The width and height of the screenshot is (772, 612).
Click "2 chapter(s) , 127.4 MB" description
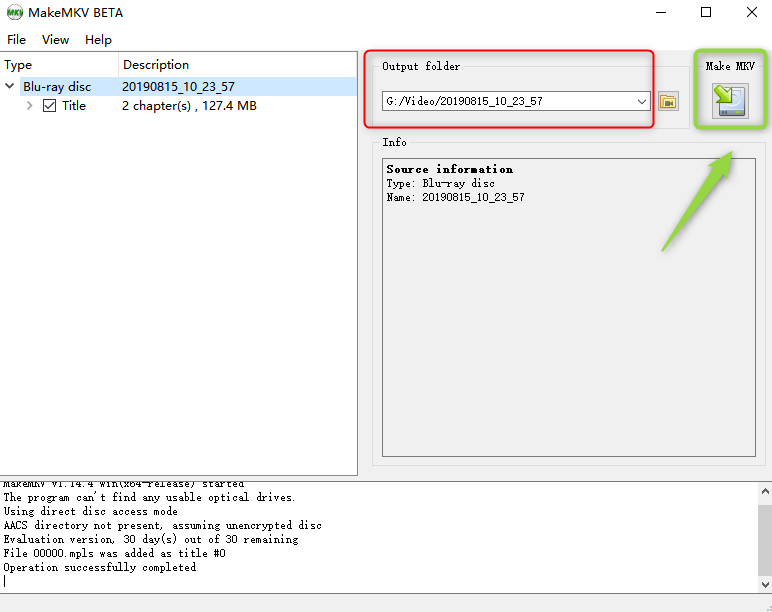pyautogui.click(x=189, y=105)
